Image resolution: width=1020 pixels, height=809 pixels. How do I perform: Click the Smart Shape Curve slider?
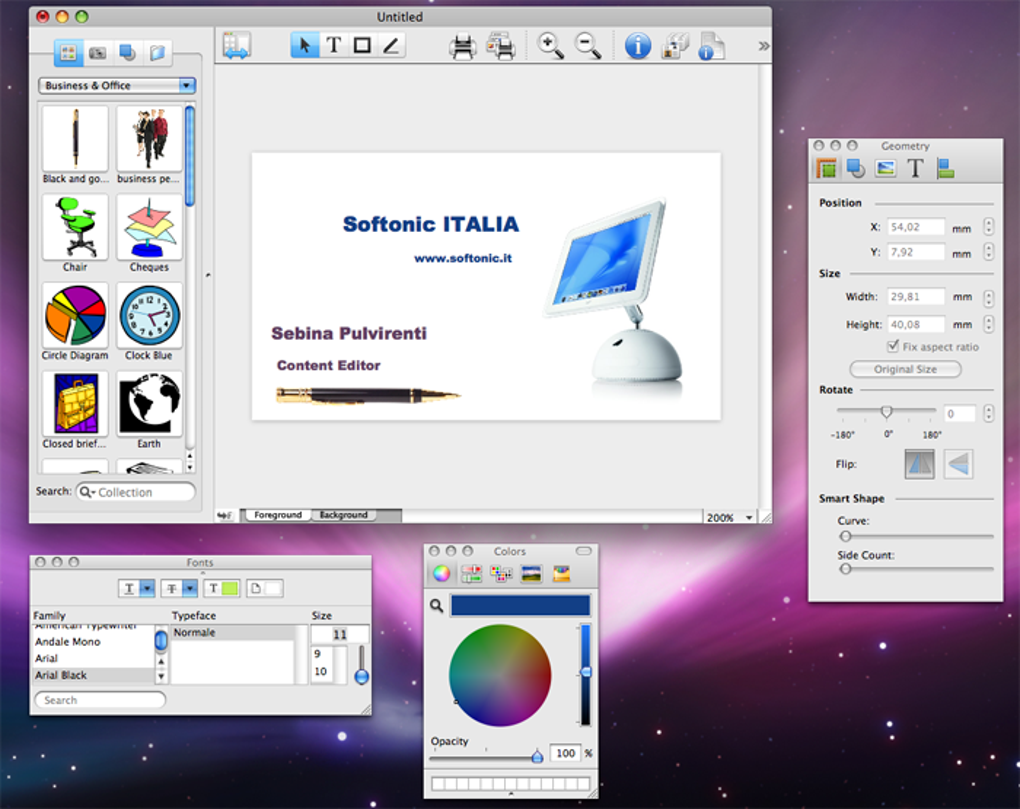[916, 537]
